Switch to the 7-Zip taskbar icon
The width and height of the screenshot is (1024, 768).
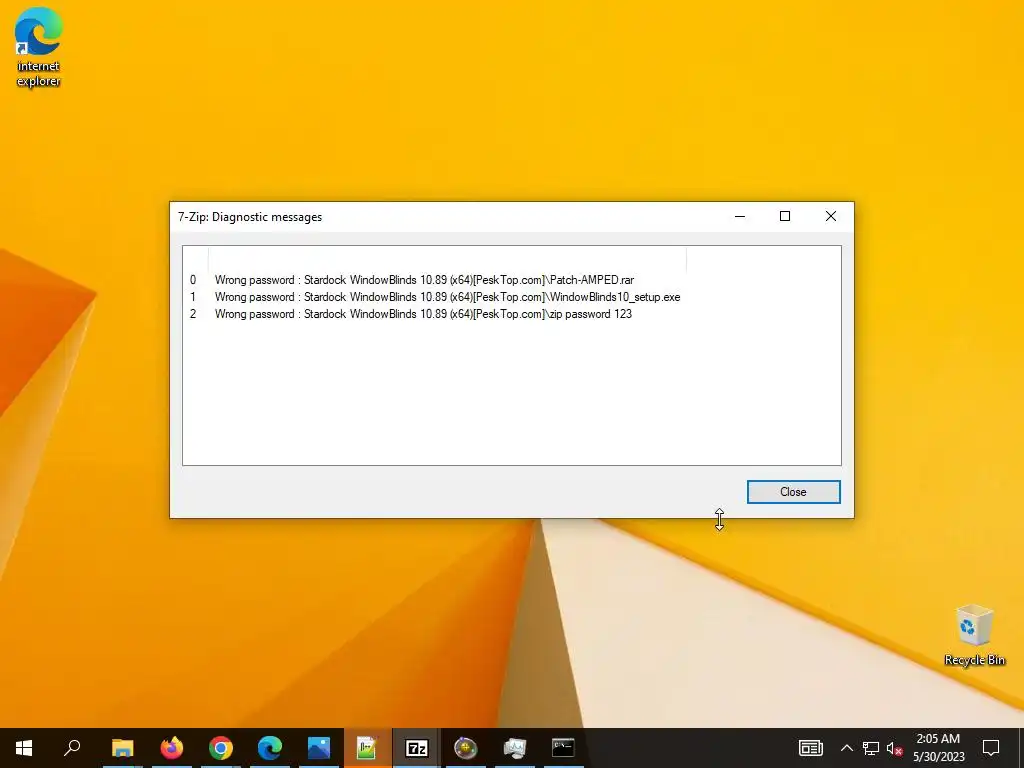click(x=417, y=748)
